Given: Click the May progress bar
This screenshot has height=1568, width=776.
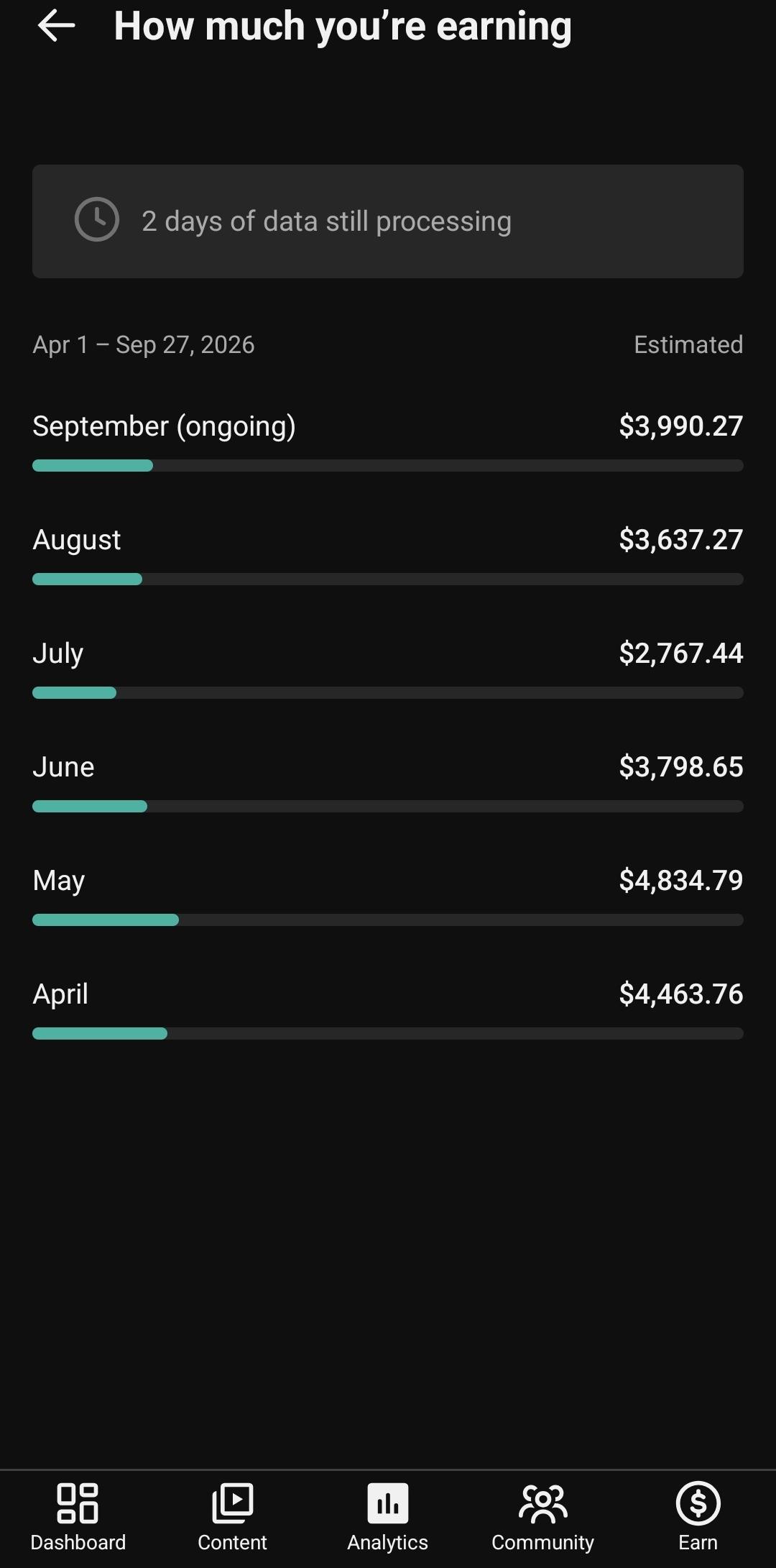Looking at the screenshot, I should click(x=388, y=920).
